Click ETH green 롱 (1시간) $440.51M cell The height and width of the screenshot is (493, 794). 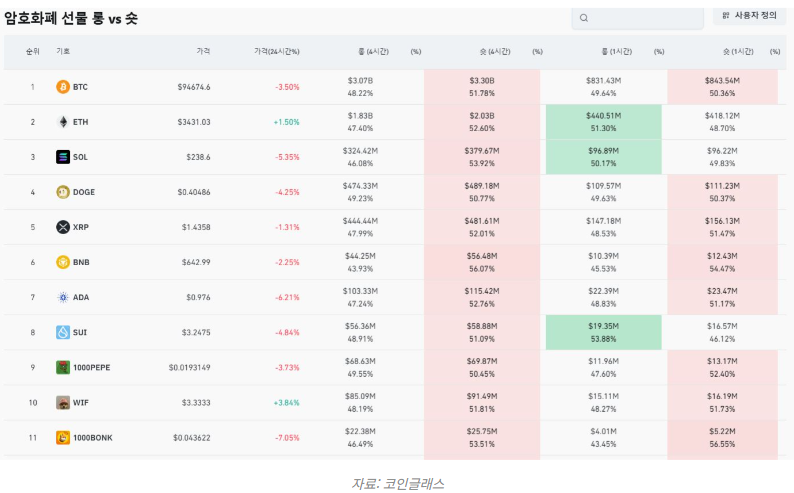click(x=603, y=122)
